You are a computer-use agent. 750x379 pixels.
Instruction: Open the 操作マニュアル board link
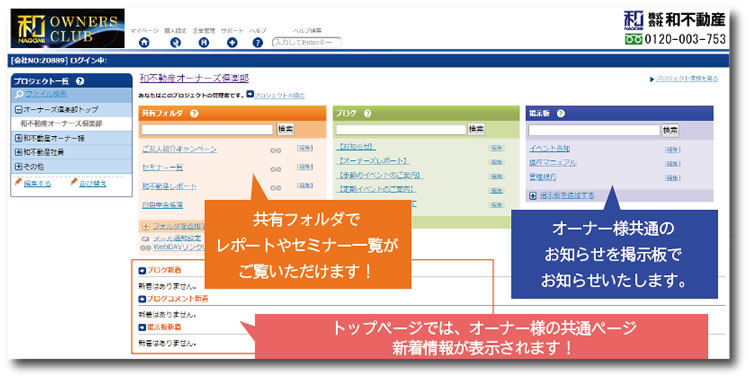[553, 163]
